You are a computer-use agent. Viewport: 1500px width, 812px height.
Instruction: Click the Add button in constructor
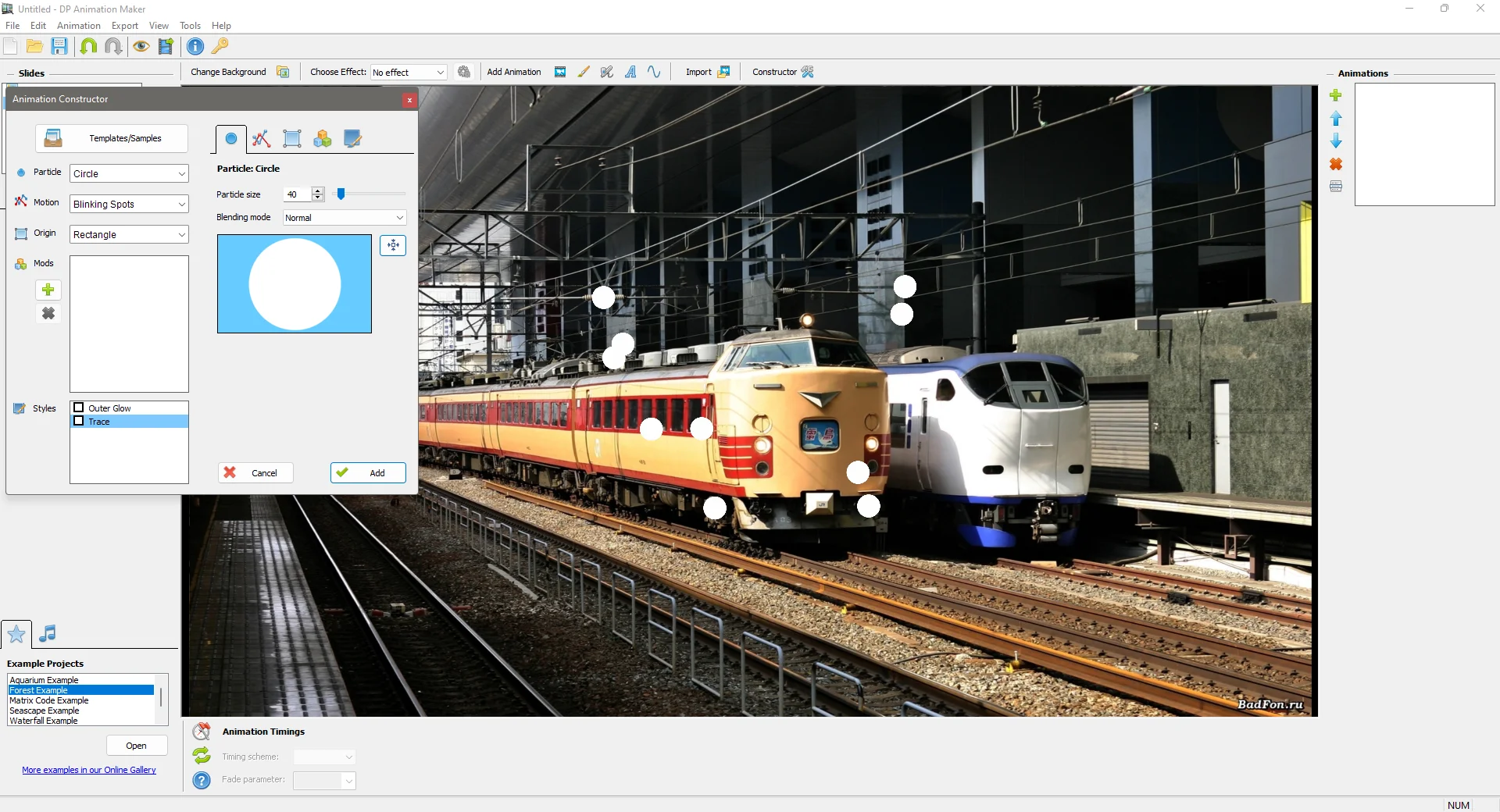tap(368, 473)
